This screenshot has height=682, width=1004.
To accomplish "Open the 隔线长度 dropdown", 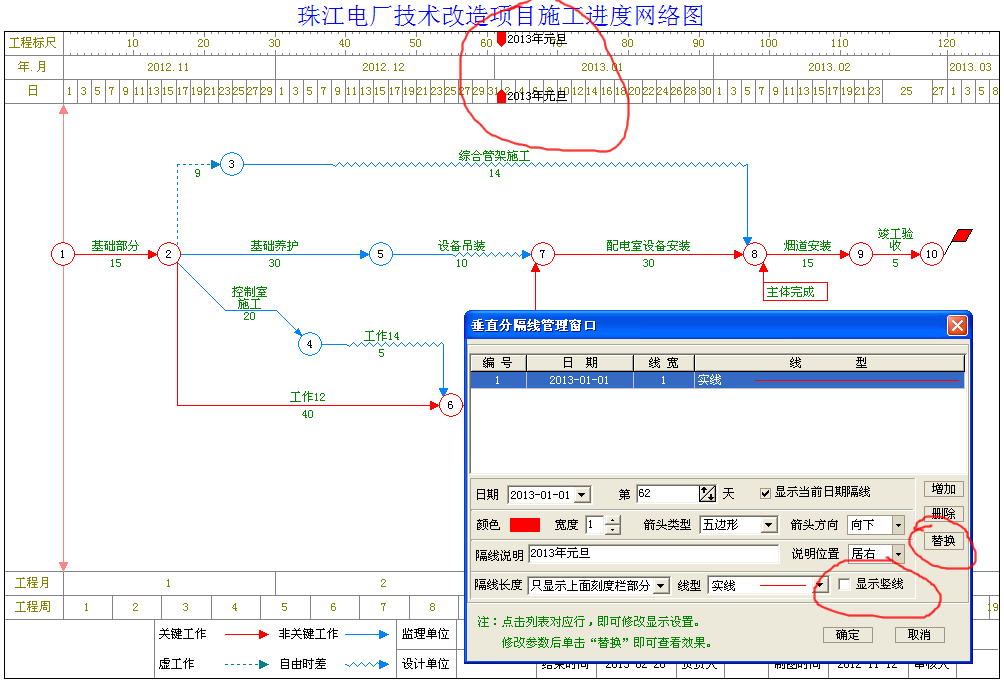I will (661, 586).
